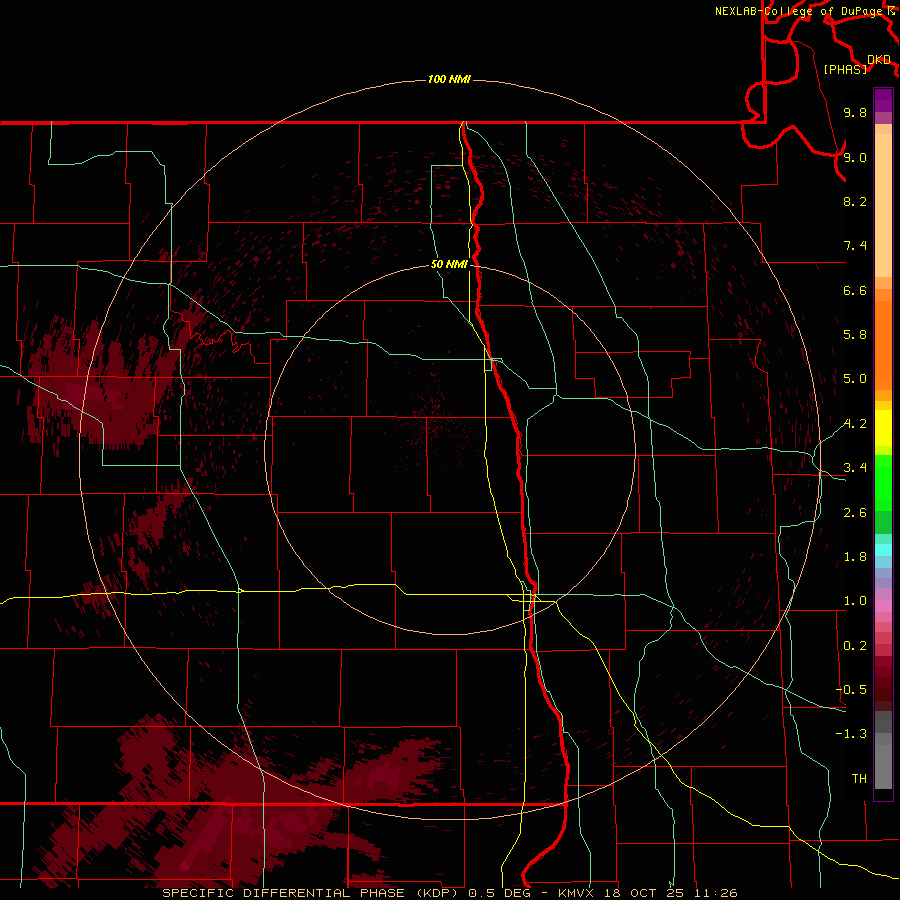This screenshot has width=900, height=900.
Task: Click the "5.0" scale value
Action: point(855,379)
